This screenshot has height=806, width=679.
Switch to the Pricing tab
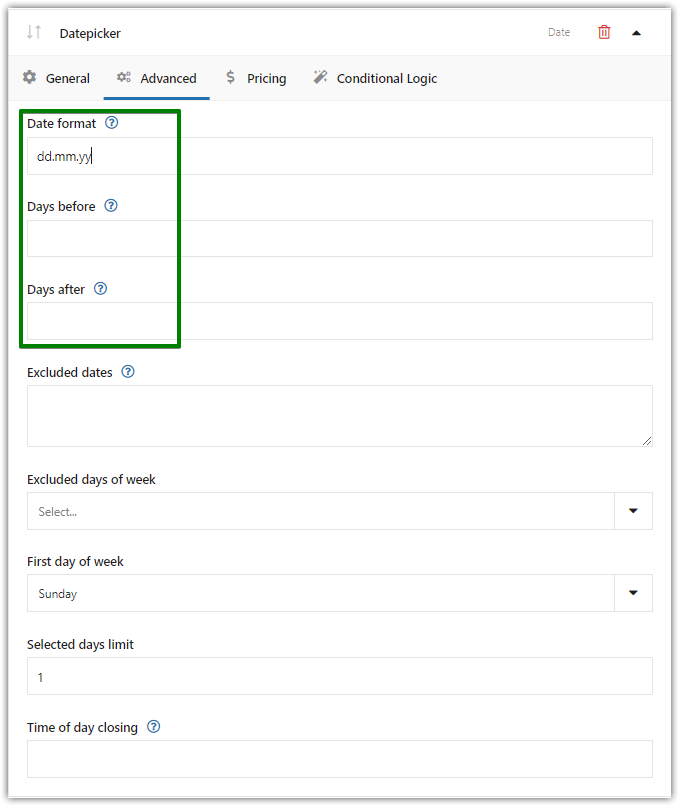tap(256, 78)
